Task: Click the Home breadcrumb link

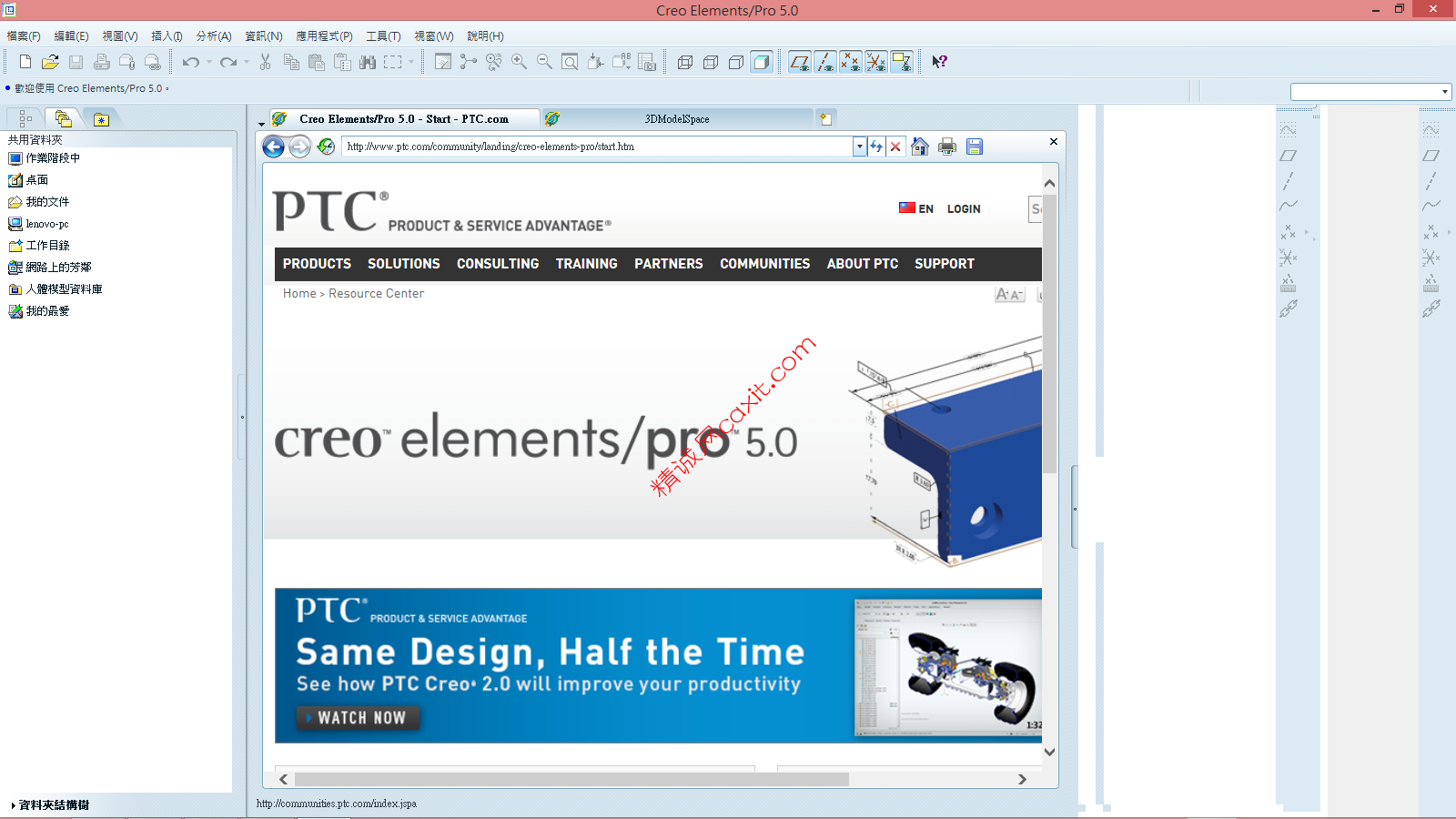Action: pos(299,294)
